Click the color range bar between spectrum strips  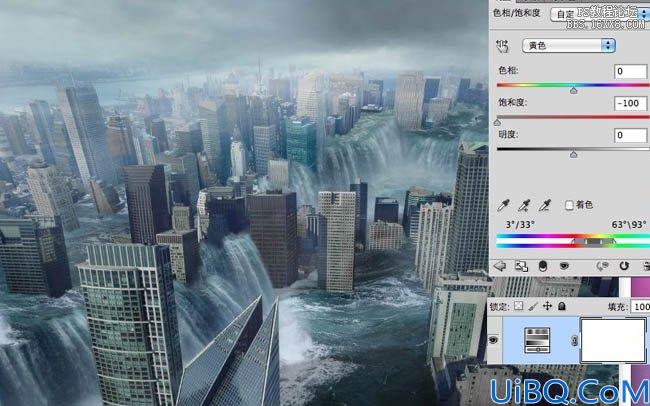coord(594,241)
